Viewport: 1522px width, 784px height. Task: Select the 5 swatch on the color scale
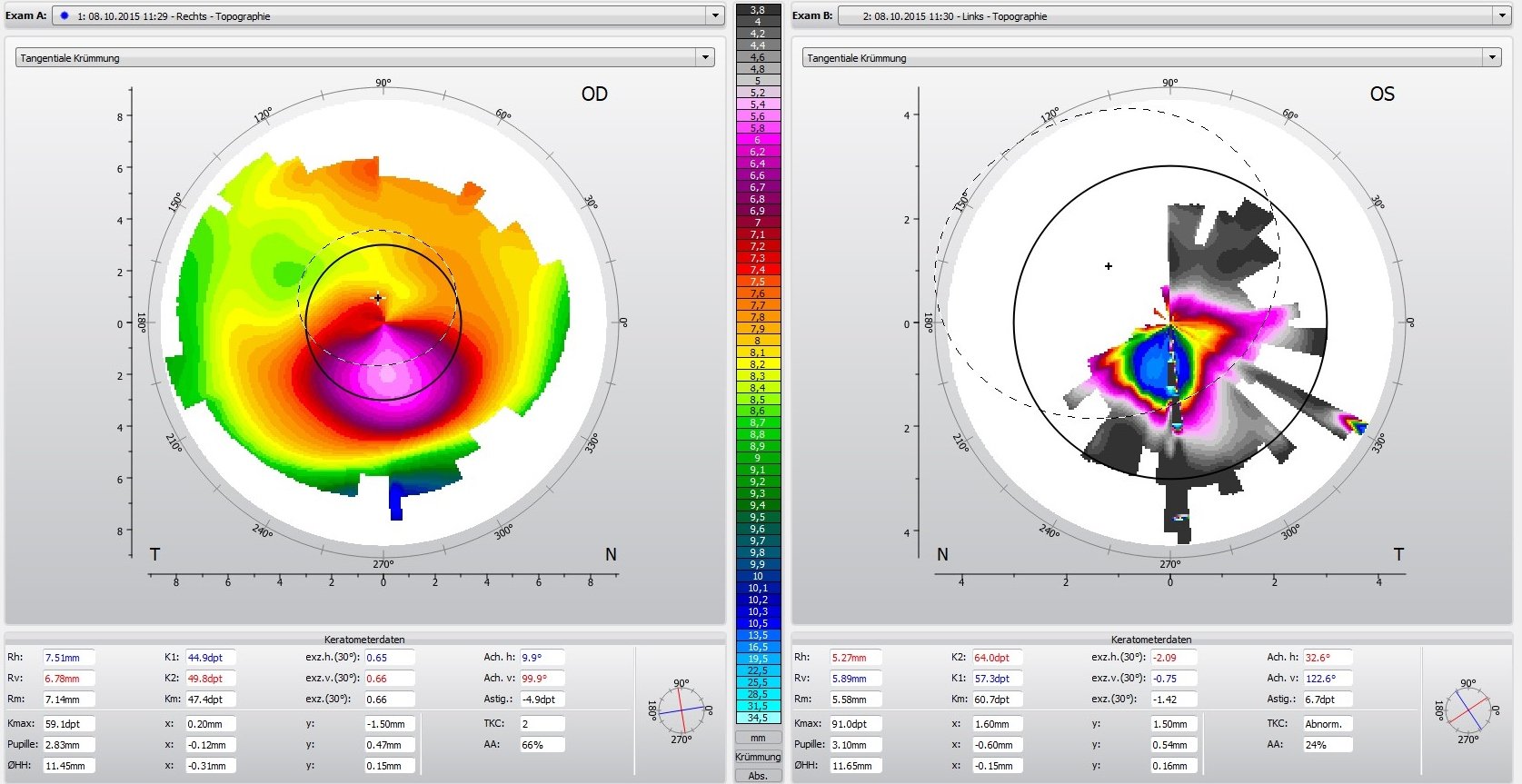click(758, 81)
